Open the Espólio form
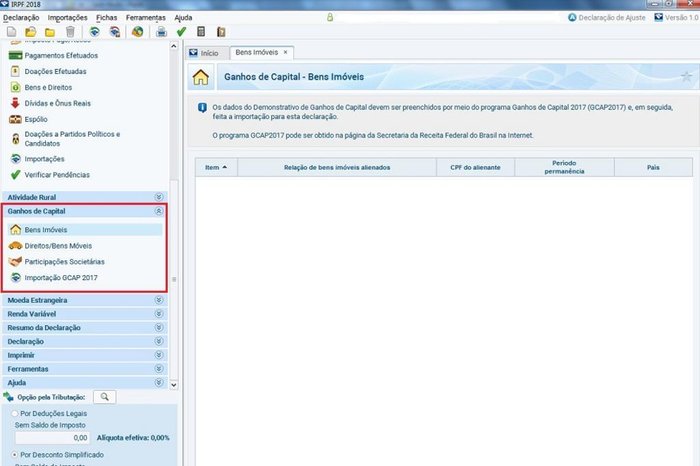 point(36,119)
